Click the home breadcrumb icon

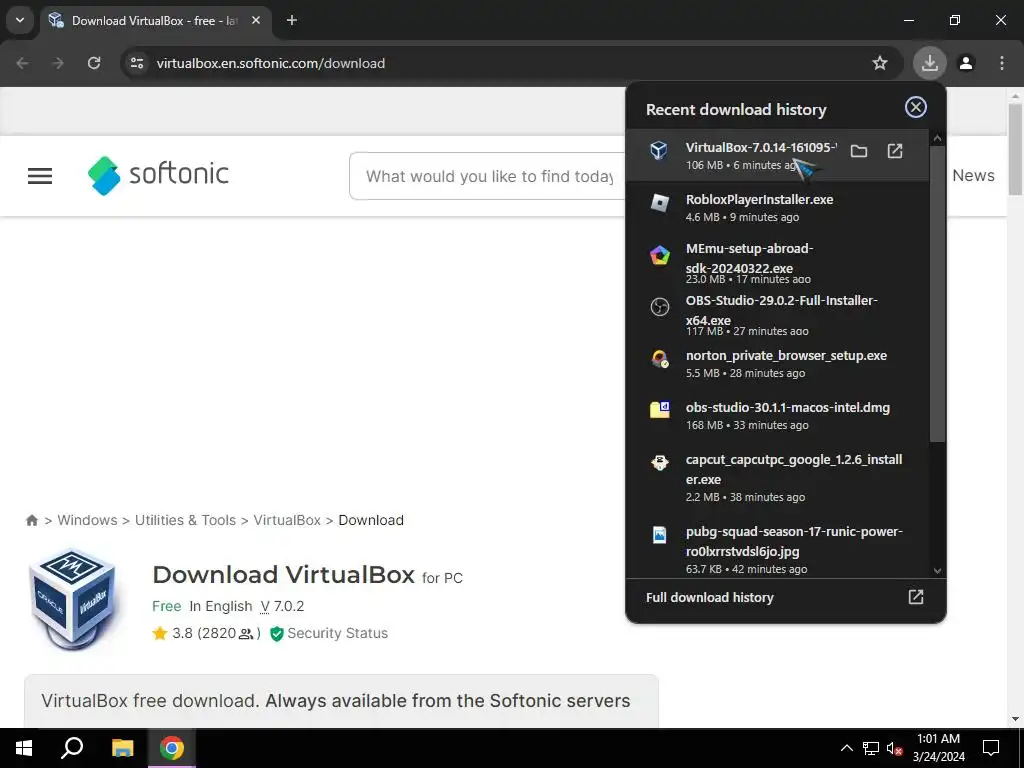coord(31,520)
